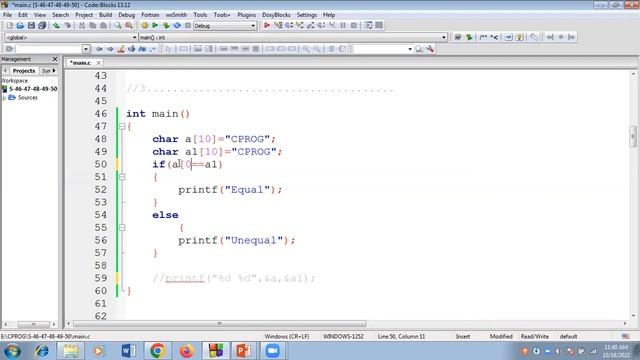640x360 pixels.
Task: Start debugging with the red arrow icon
Action: [267, 25]
